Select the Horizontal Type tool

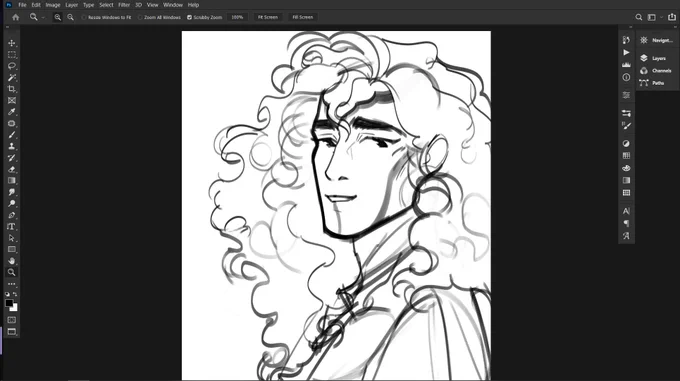tap(12, 227)
